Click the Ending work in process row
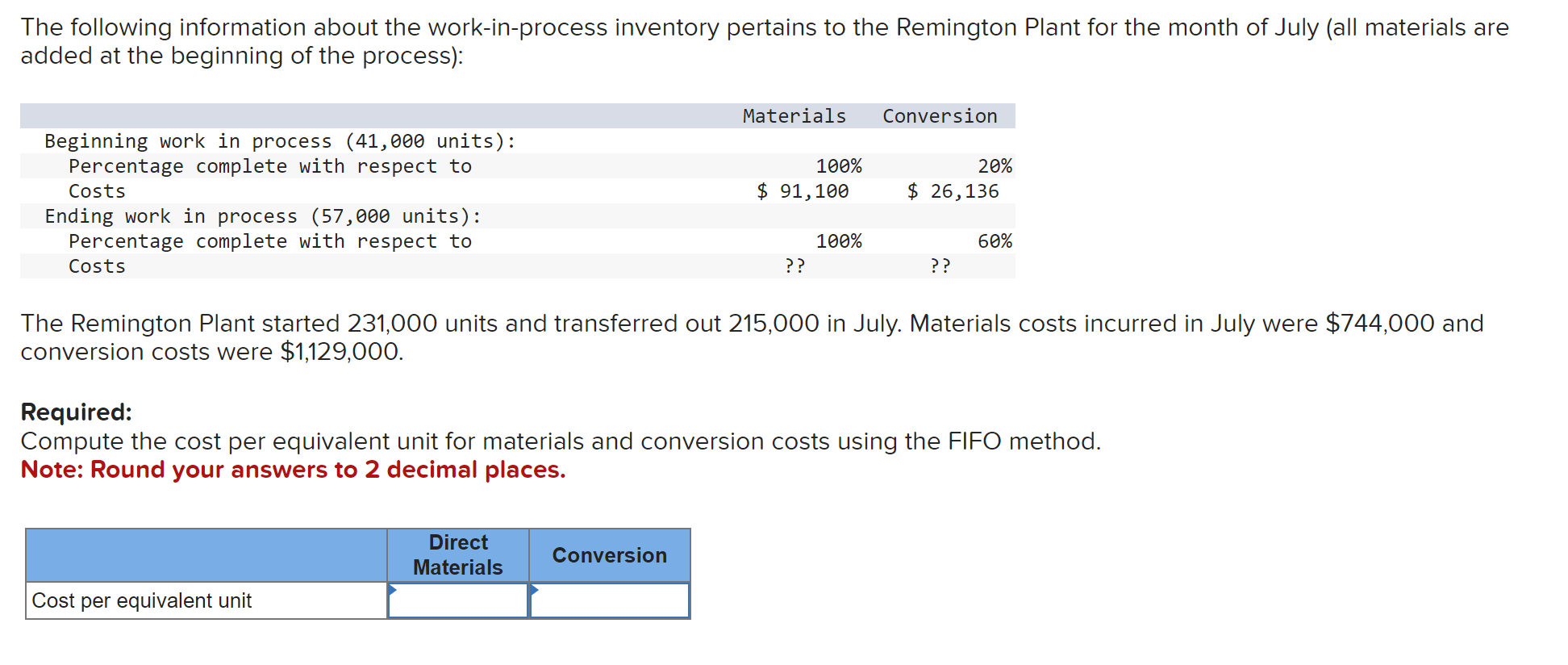1568x665 pixels. (264, 215)
